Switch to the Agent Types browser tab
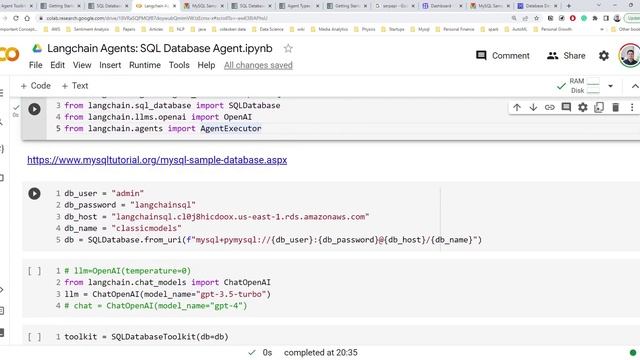The width and height of the screenshot is (640, 360). 299,6
